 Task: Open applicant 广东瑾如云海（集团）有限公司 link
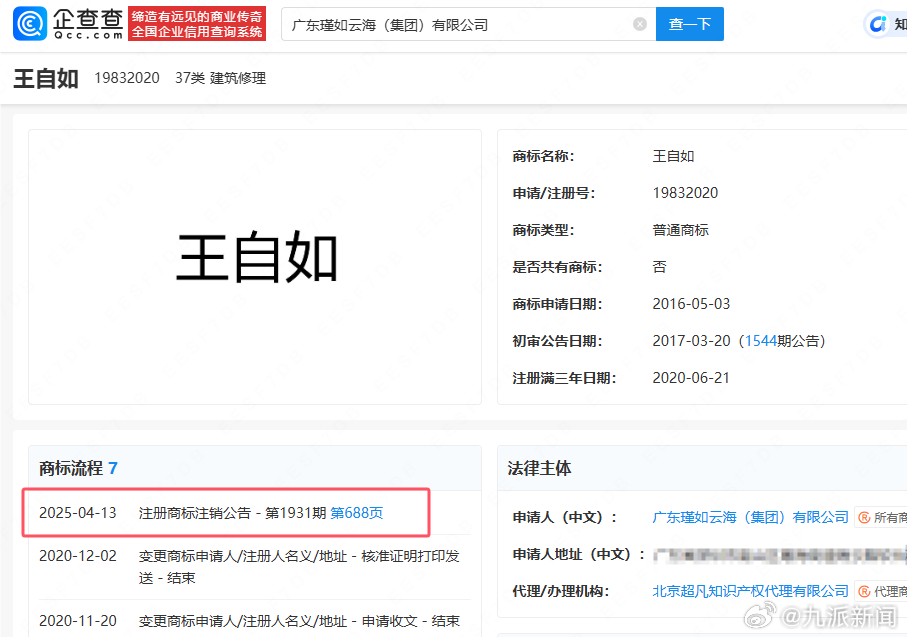tap(750, 517)
